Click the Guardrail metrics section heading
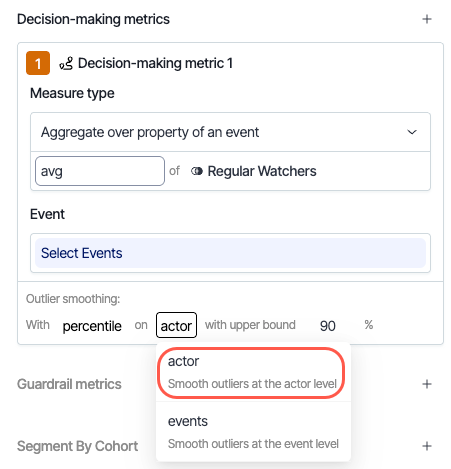 pos(69,384)
